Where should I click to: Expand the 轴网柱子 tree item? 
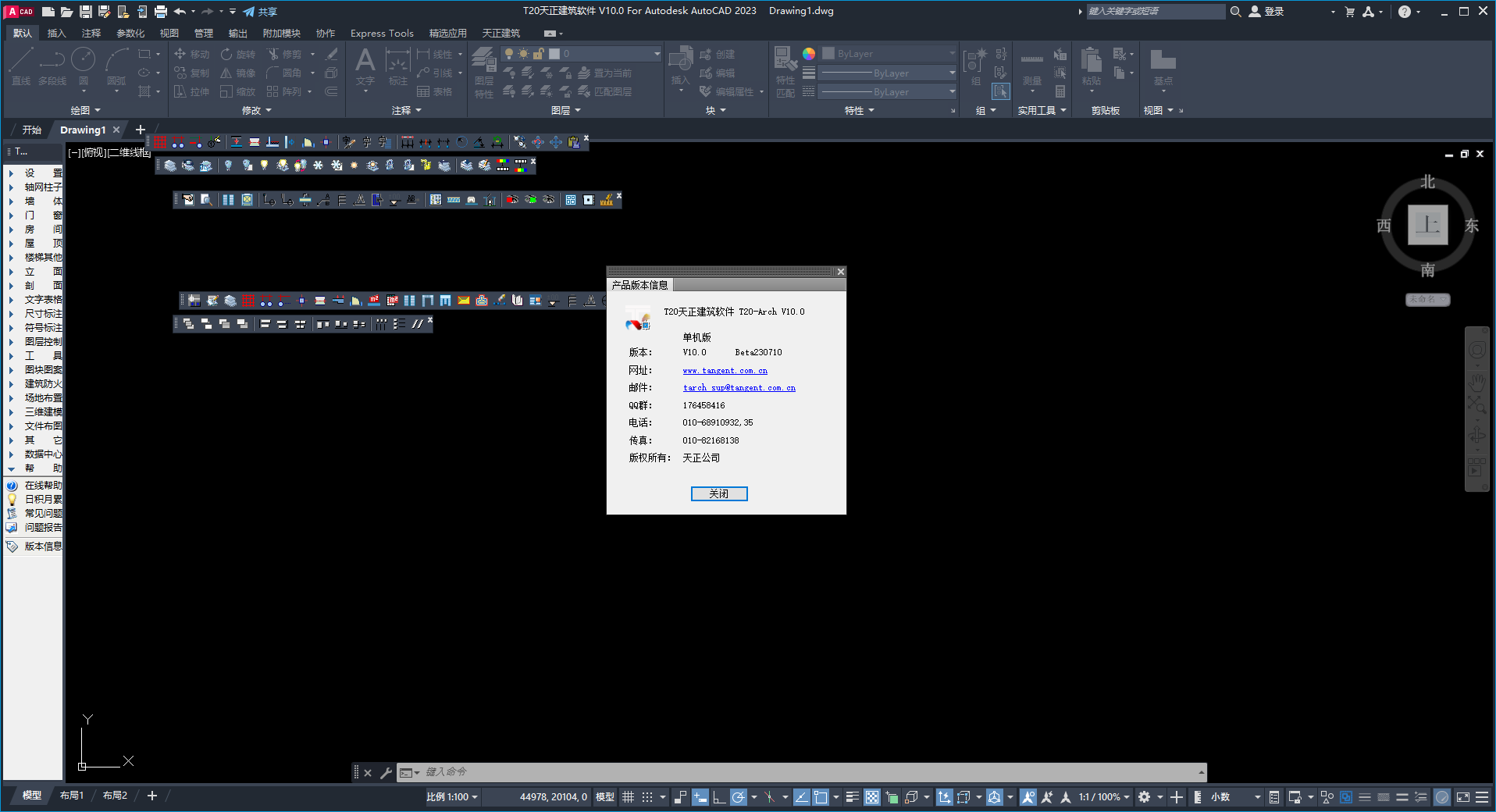point(11,187)
